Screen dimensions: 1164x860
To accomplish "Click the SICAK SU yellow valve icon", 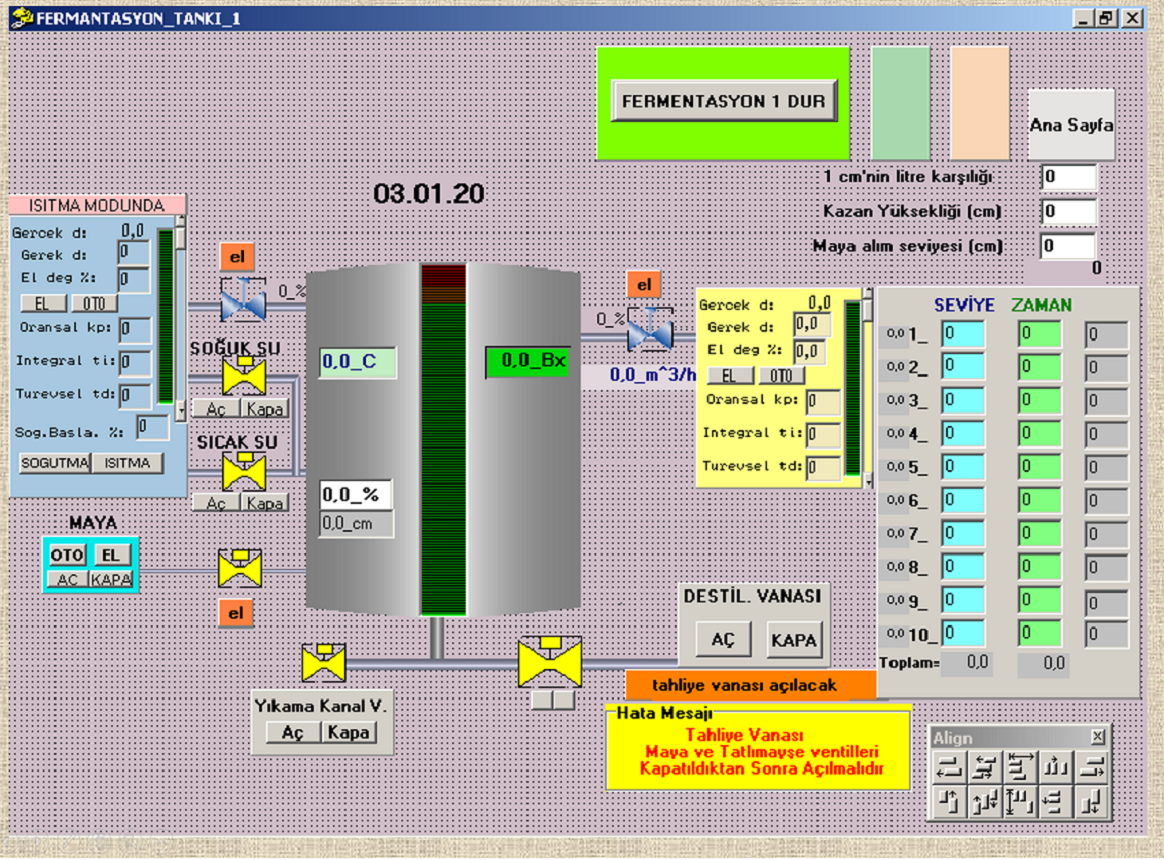I will click(243, 472).
